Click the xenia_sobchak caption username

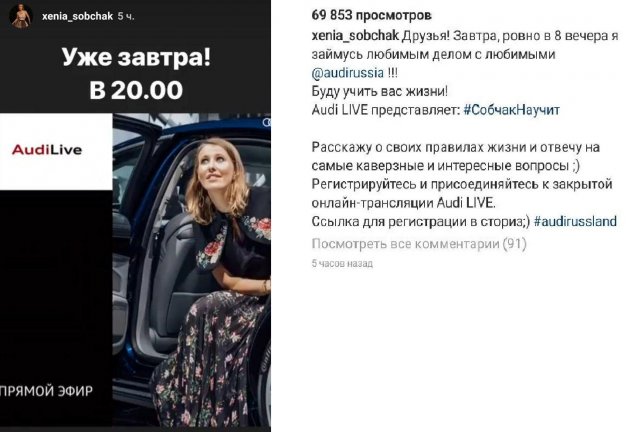pyautogui.click(x=355, y=36)
